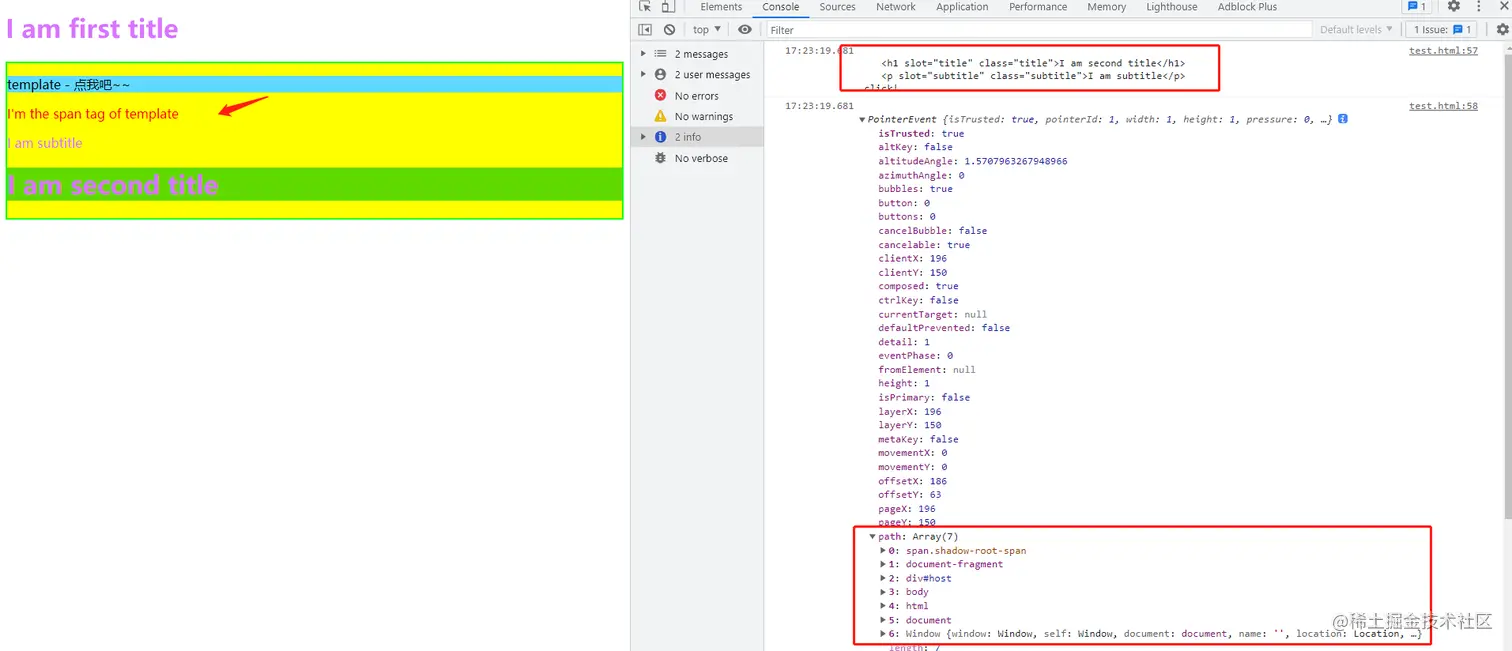Click the blue info icon after PointerEvent
This screenshot has width=1512, height=651.
1343,119
